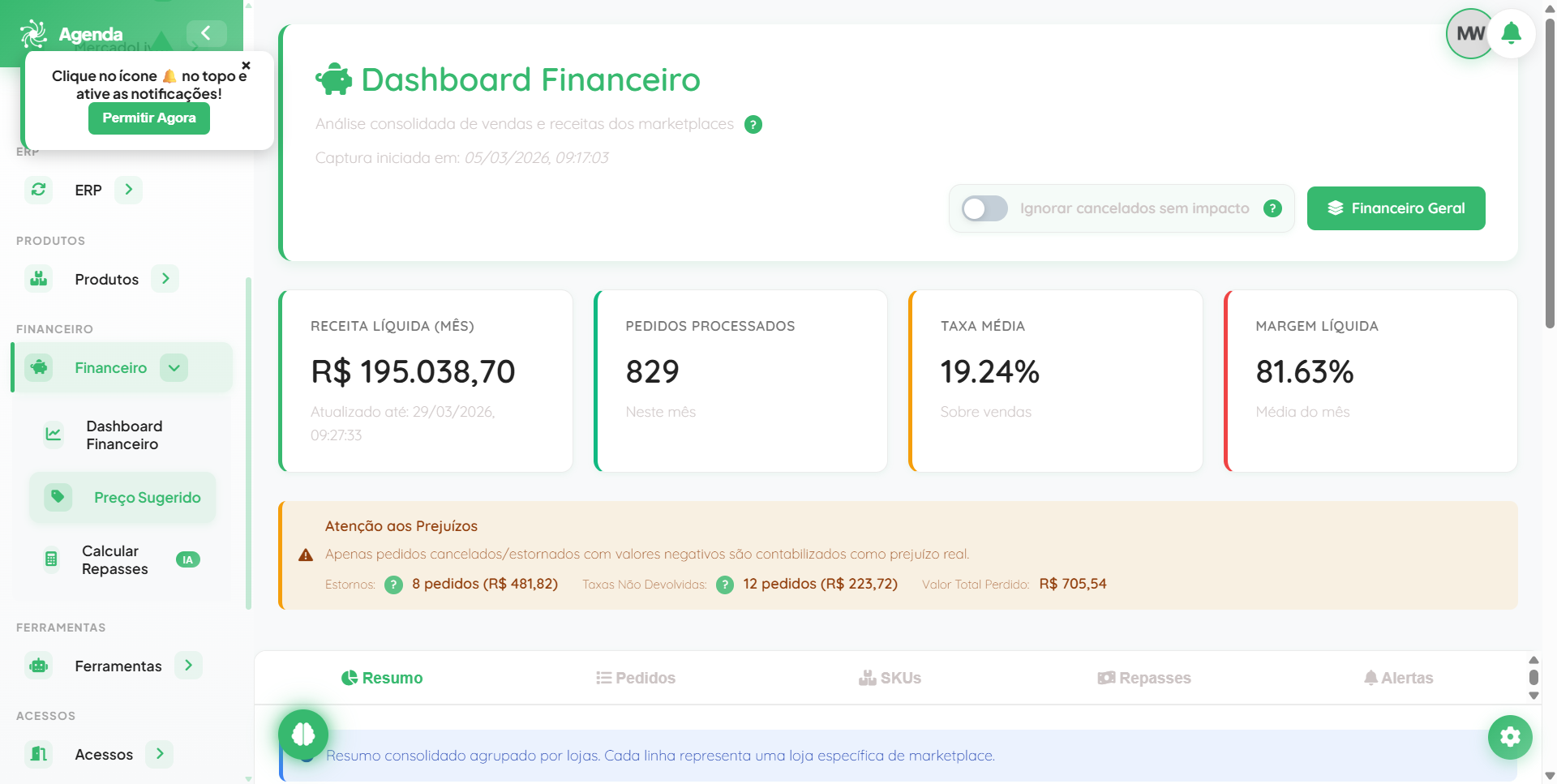Click the chart line icon beside Dashboard Financeiro

[x=53, y=435]
